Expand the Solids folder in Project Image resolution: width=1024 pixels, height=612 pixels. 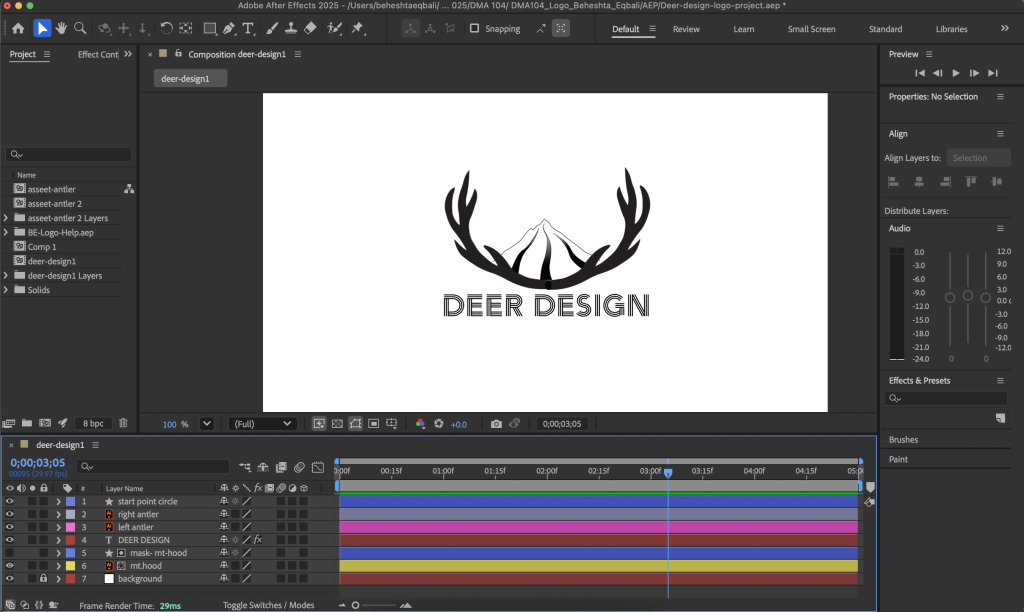click(7, 290)
